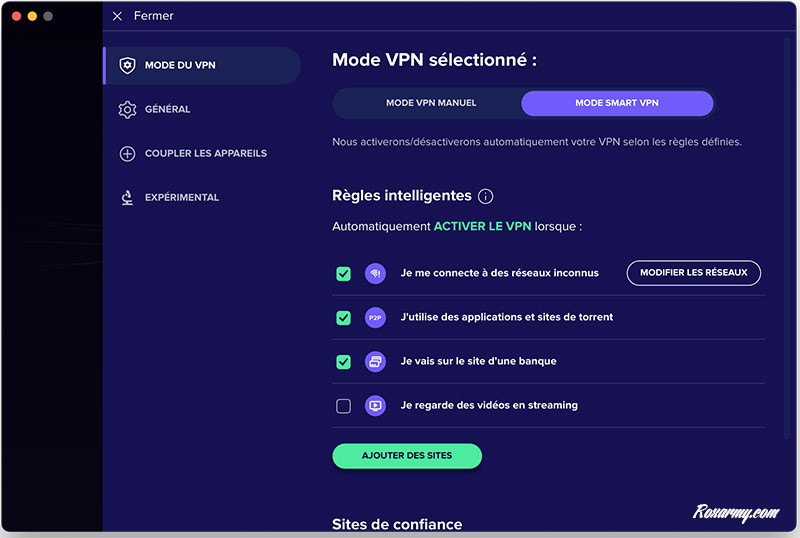Click the P2P torrent rule icon
800x538 pixels.
[x=375, y=318]
